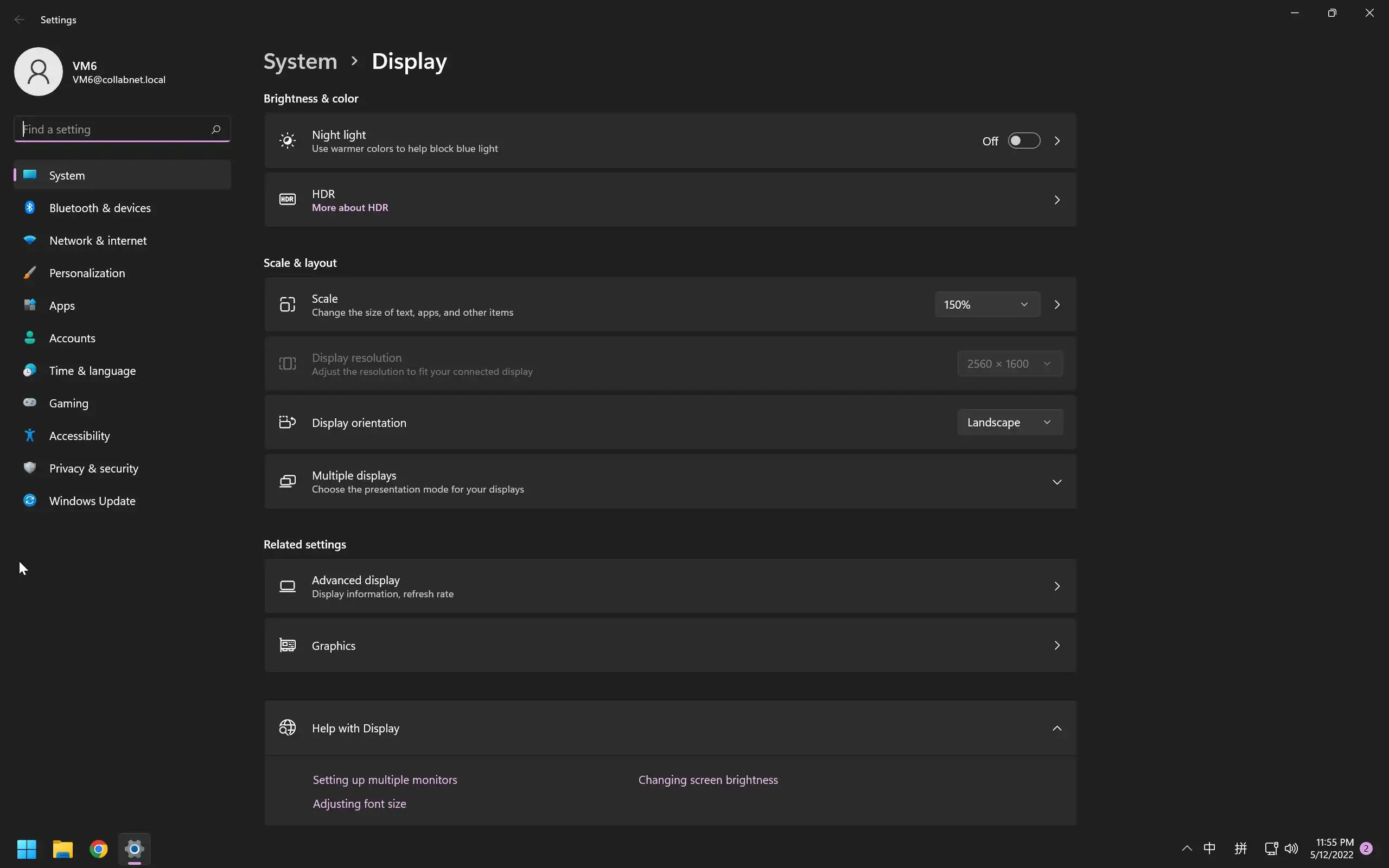Click the search magnifier icon
1389x868 pixels.
(x=216, y=130)
